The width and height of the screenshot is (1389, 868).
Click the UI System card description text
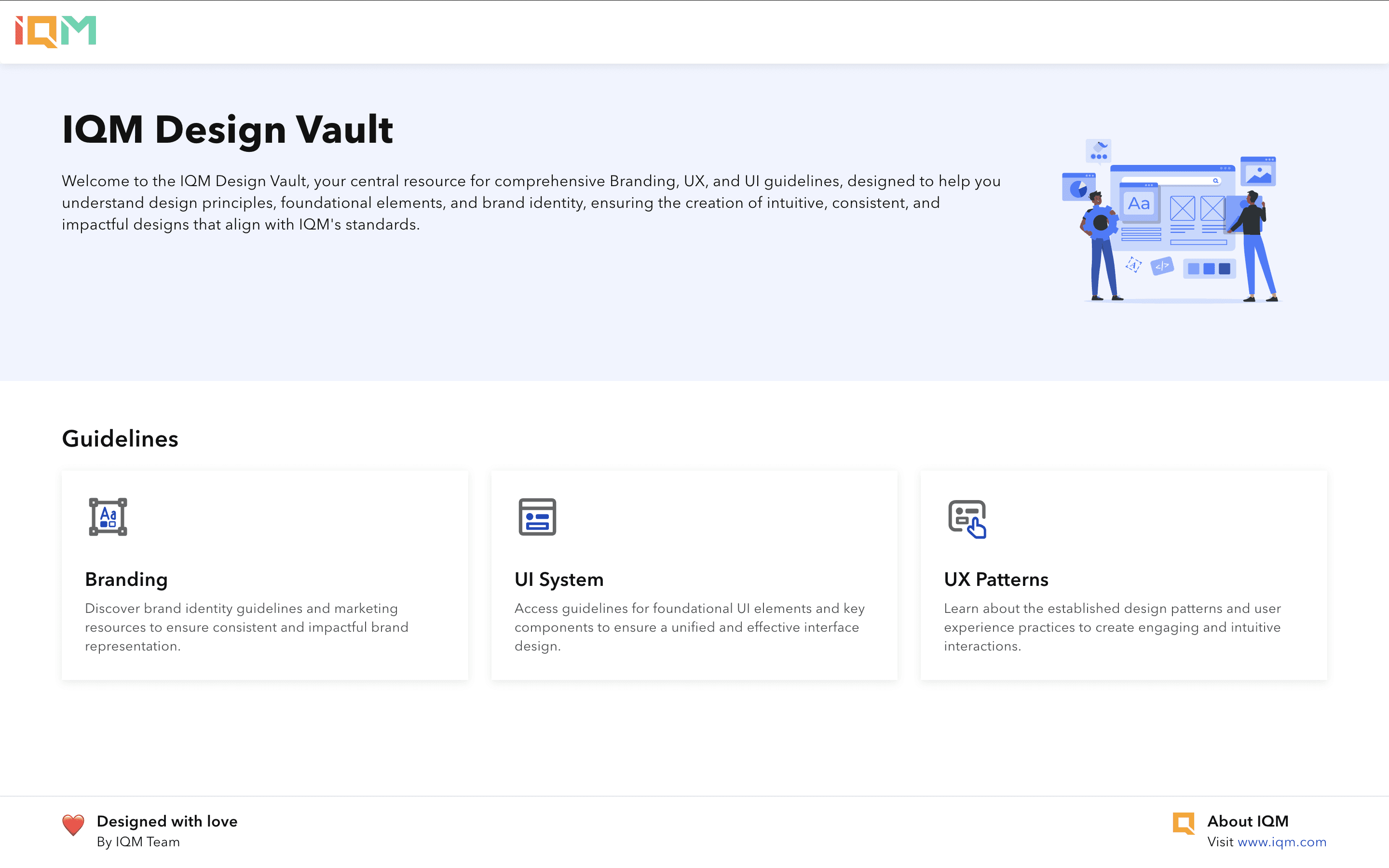tap(689, 627)
